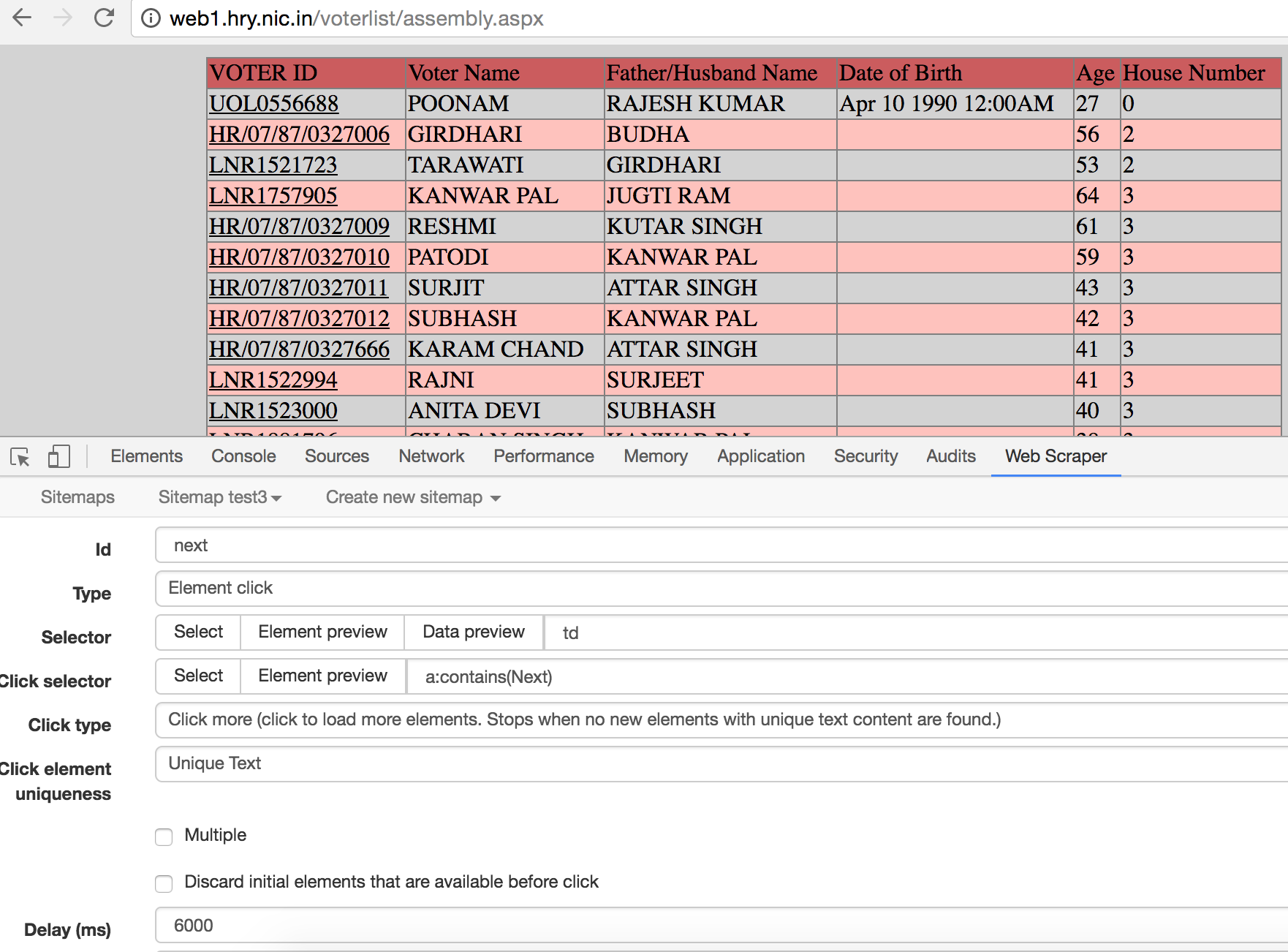Check Discard initial elements before click

pyautogui.click(x=164, y=883)
